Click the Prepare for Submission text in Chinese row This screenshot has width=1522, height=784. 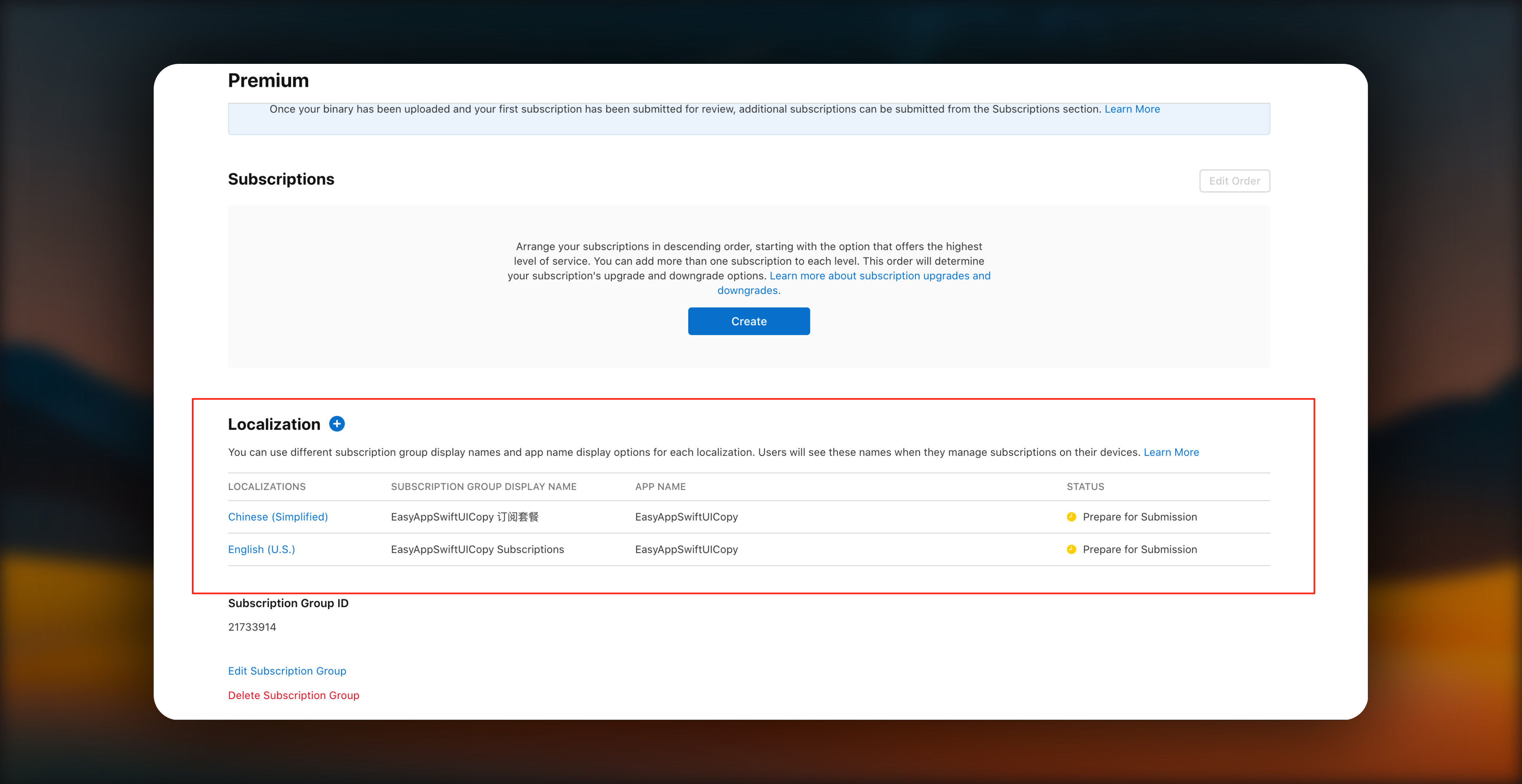pos(1139,517)
